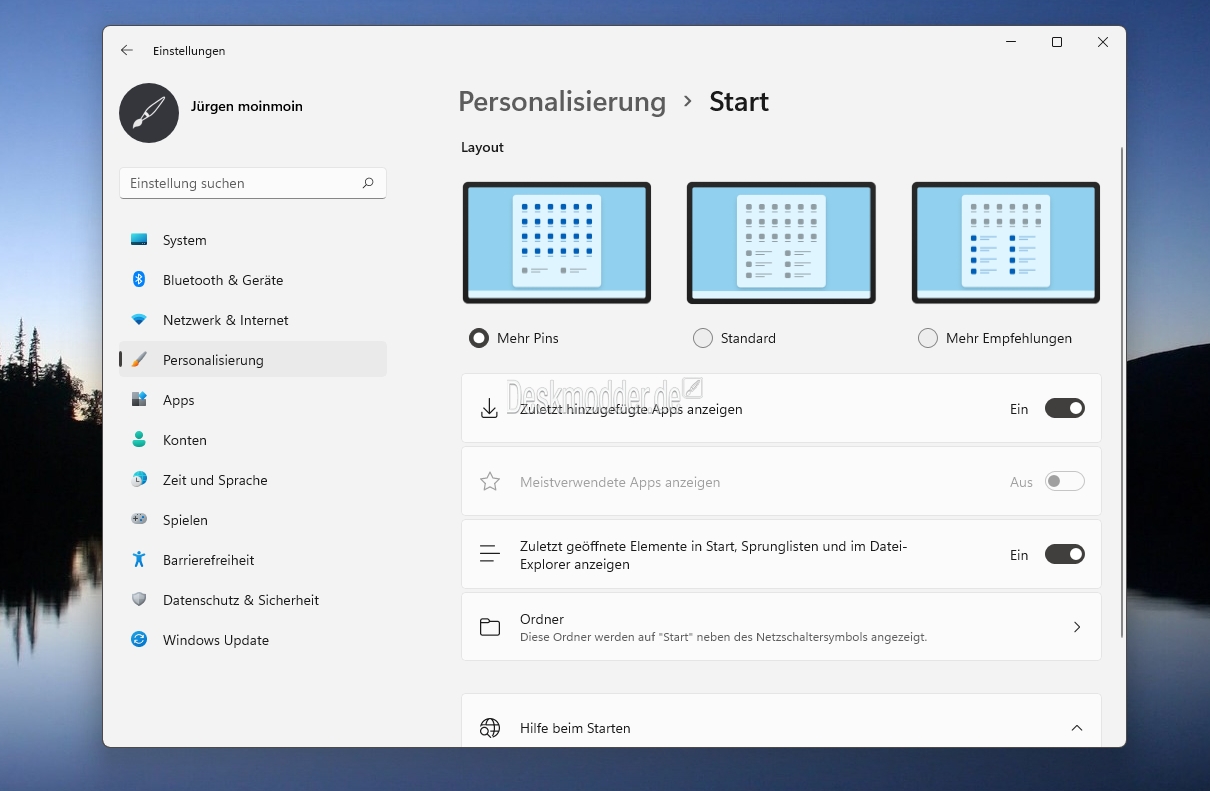Click the Hilfe beim Starten label
1210x791 pixels.
click(575, 728)
